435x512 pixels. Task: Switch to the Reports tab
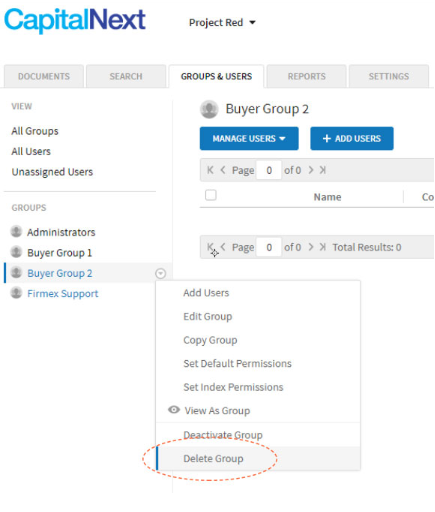tap(306, 76)
